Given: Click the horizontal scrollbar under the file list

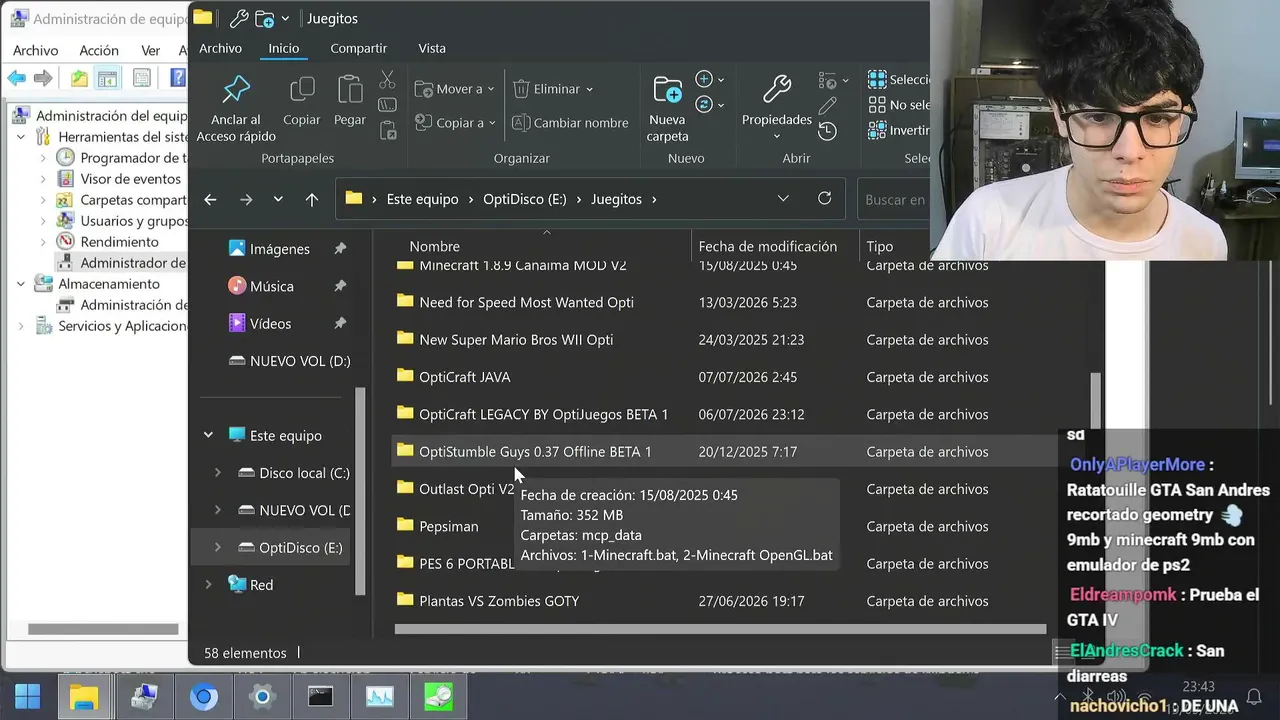Looking at the screenshot, I should (720, 629).
